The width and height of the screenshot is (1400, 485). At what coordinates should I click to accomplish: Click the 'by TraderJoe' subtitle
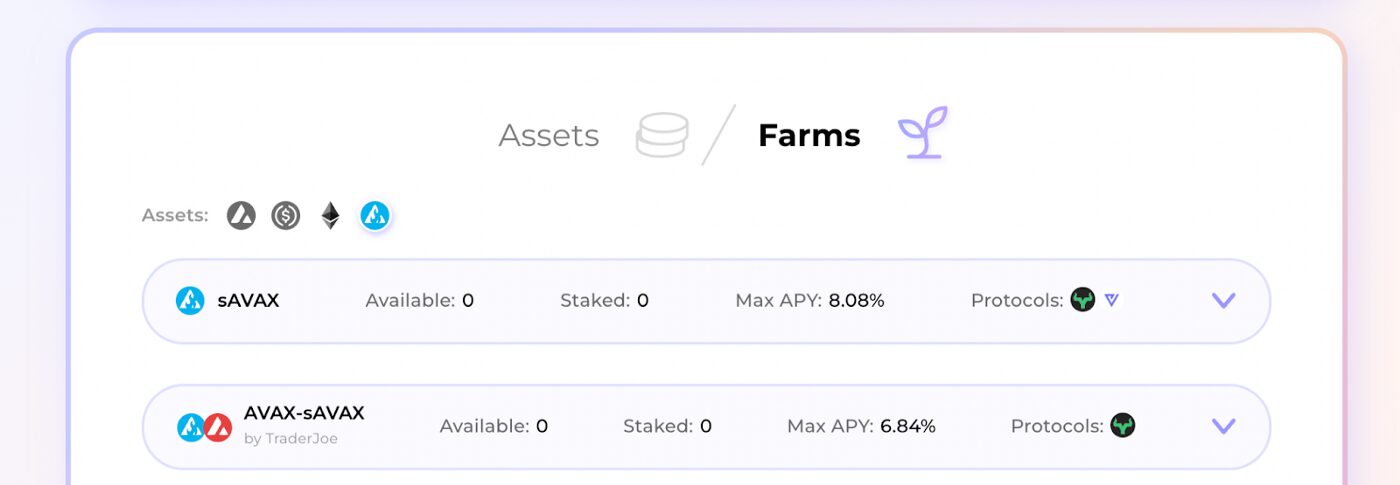(291, 438)
